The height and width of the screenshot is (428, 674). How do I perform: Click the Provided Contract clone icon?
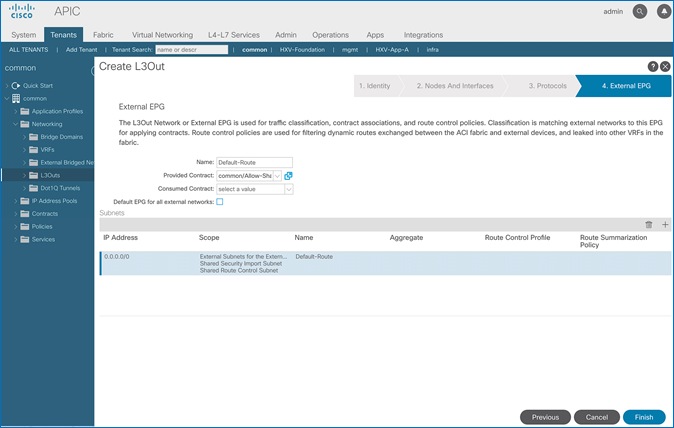pos(288,176)
